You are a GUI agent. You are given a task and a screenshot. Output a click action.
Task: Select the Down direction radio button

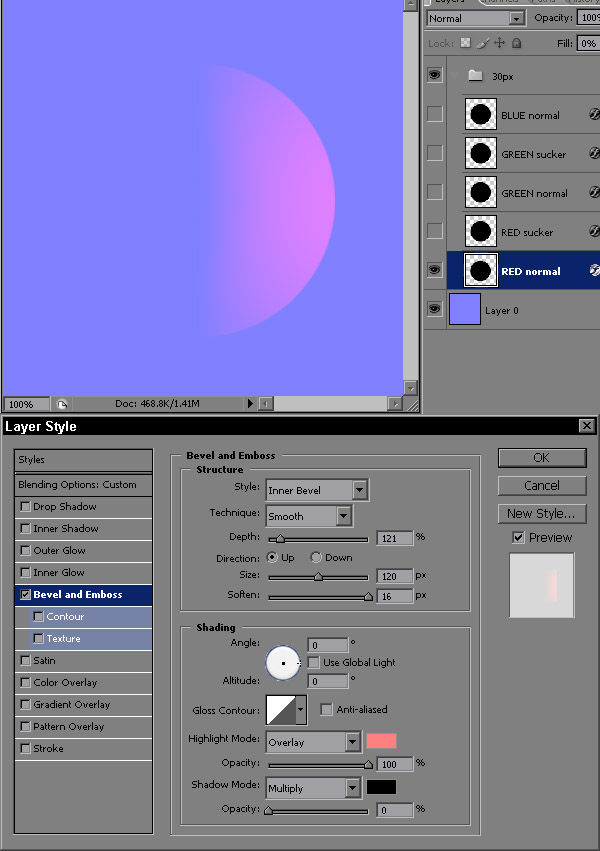[316, 558]
